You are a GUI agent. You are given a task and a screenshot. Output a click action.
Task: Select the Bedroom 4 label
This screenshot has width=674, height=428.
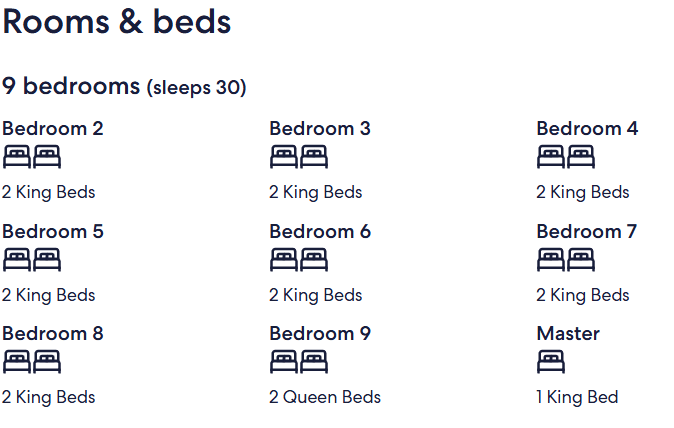click(587, 129)
